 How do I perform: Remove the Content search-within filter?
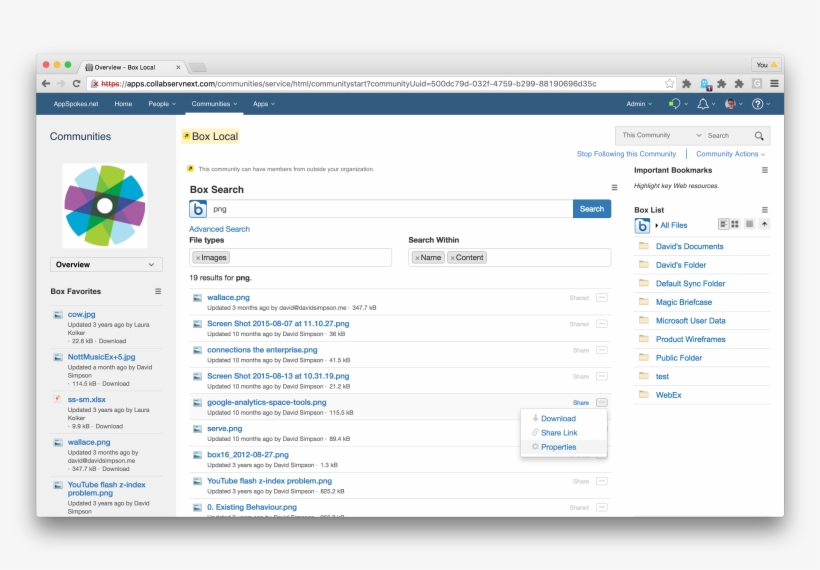(x=452, y=258)
